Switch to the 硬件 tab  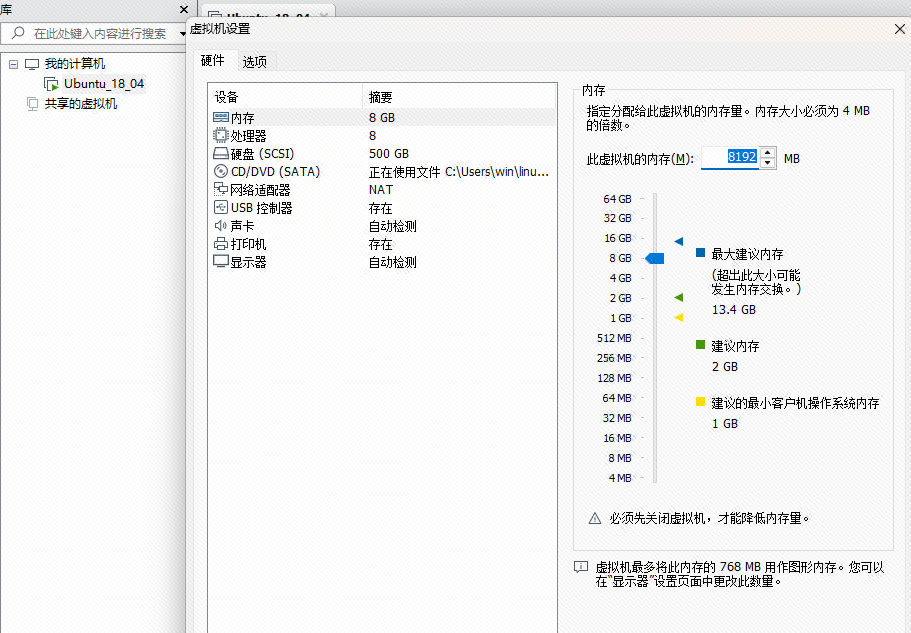coord(212,60)
